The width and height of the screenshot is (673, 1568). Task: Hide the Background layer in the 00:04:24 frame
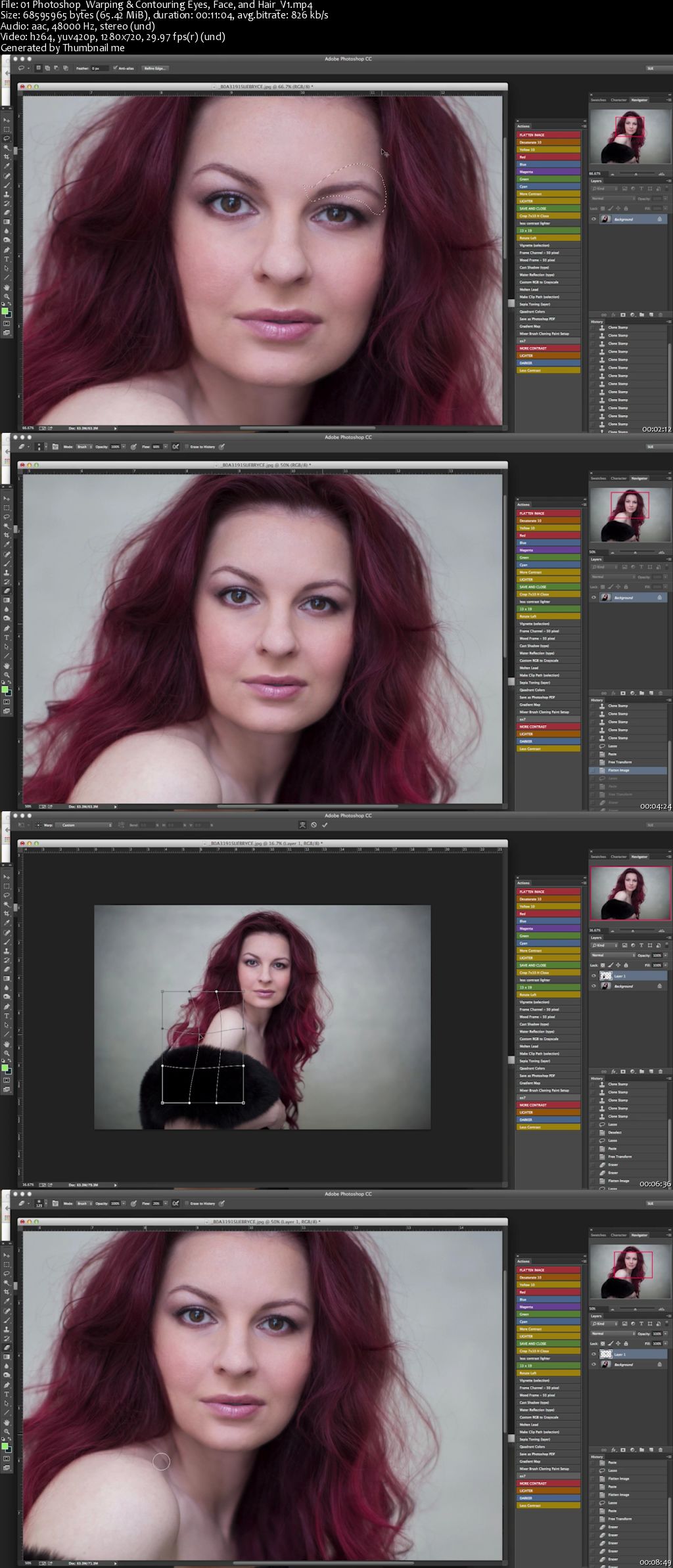click(593, 598)
